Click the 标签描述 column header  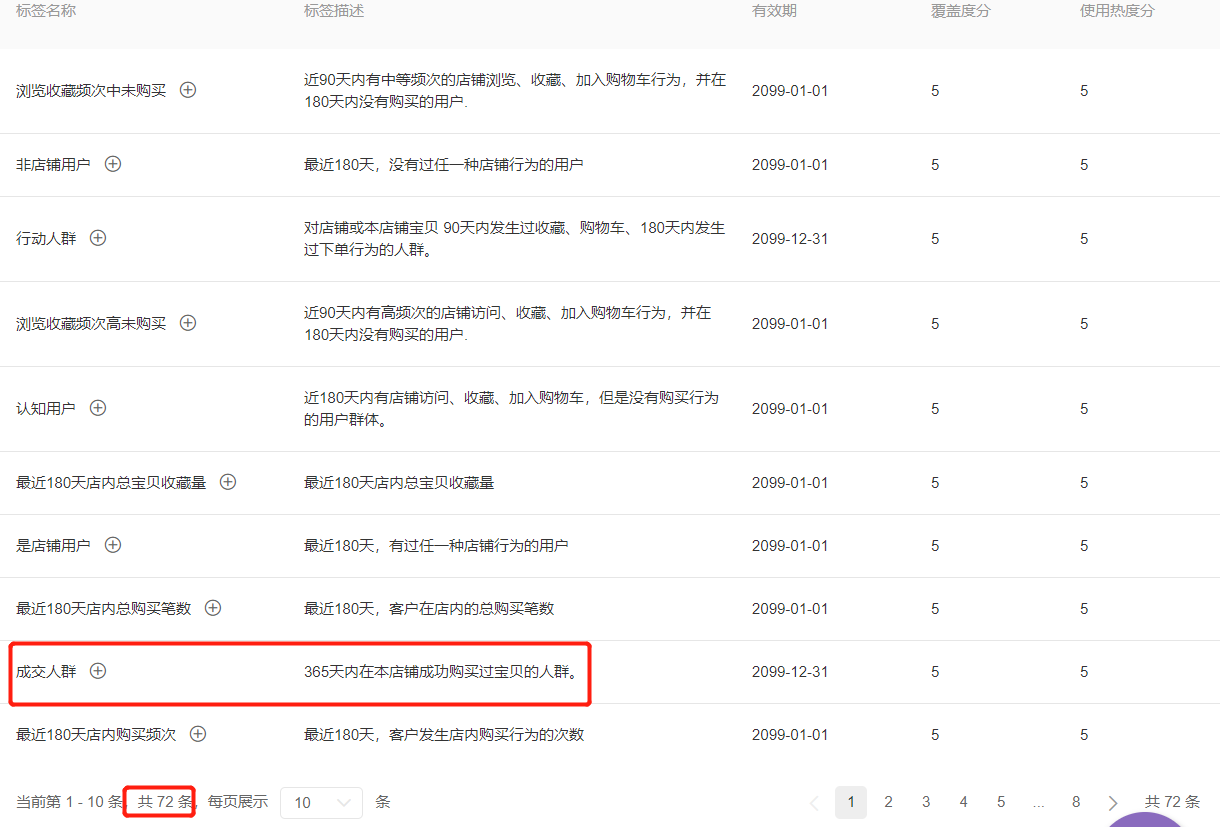[x=334, y=11]
